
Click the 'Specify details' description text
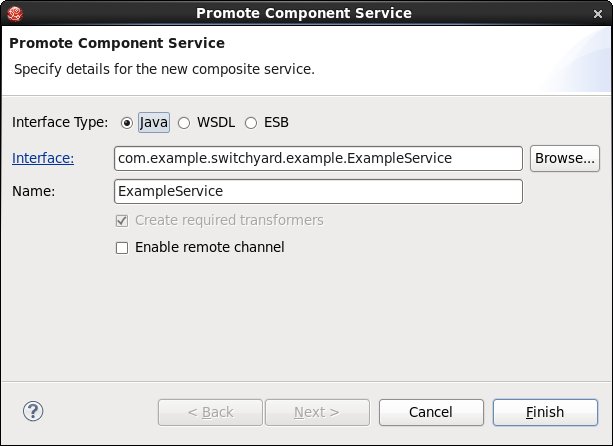pos(164,69)
